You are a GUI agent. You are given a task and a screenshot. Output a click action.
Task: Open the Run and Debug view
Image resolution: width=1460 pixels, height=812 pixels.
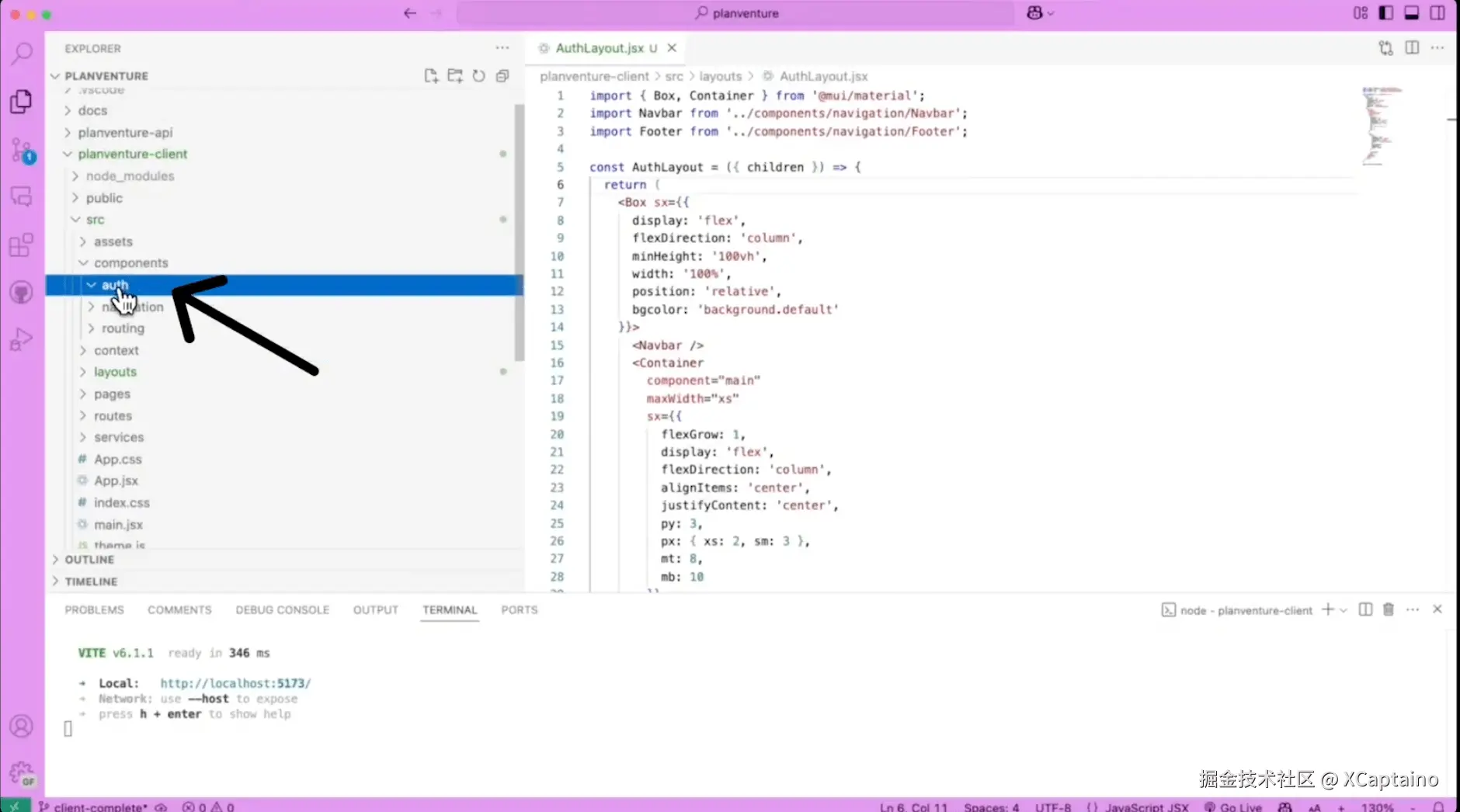[x=21, y=338]
